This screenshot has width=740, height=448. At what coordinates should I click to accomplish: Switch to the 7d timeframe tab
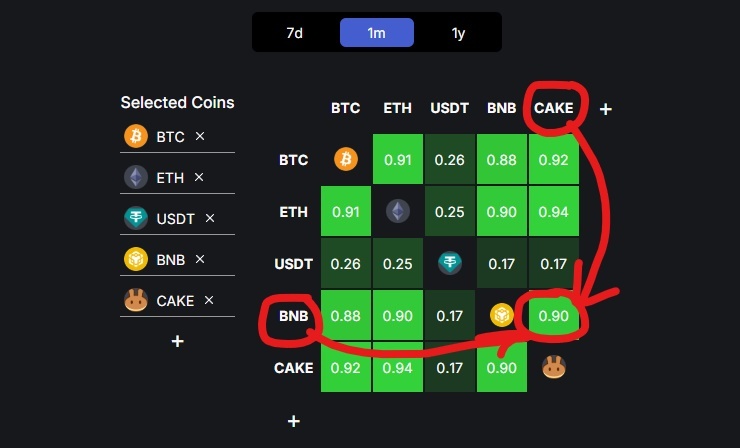coord(294,33)
